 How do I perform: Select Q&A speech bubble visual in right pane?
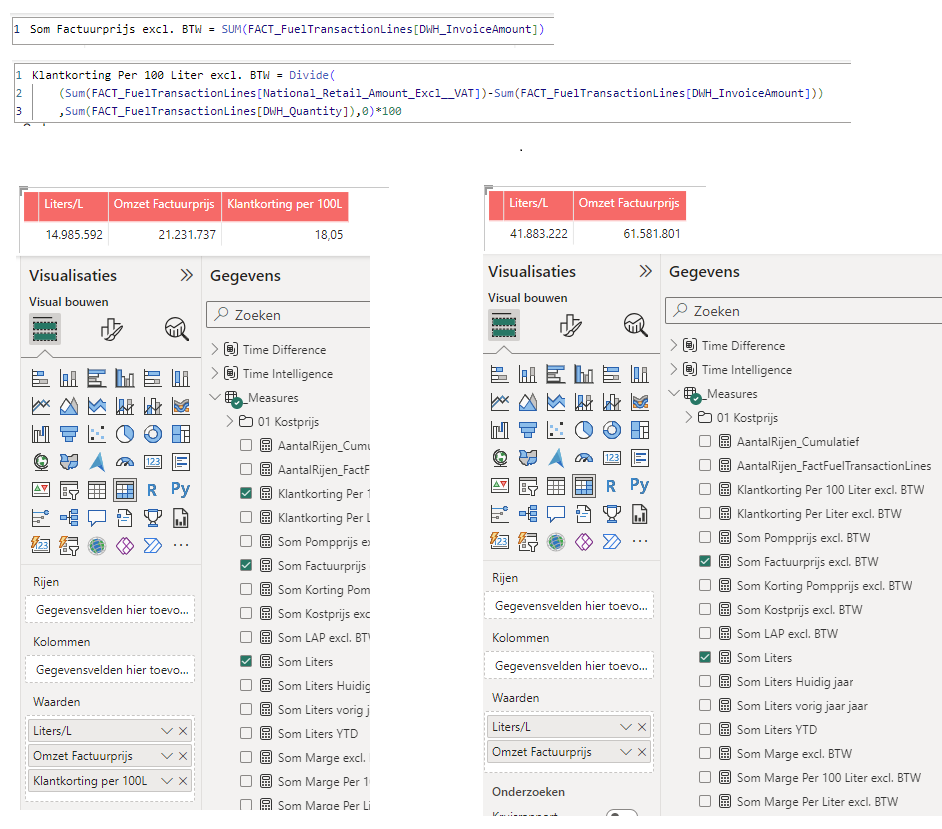point(556,514)
